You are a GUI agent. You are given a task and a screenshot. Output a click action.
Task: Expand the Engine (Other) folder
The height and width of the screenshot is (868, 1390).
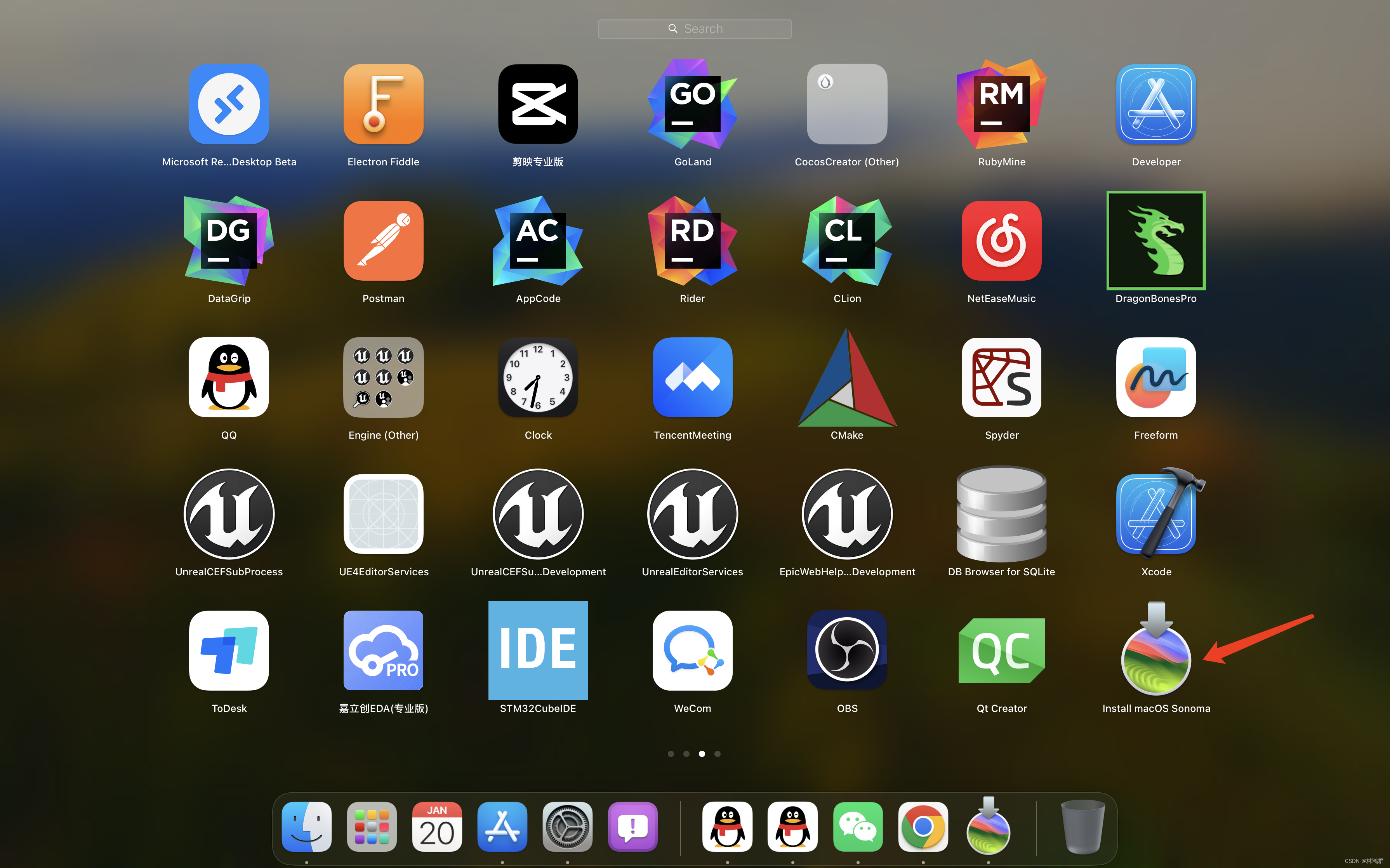click(x=383, y=378)
